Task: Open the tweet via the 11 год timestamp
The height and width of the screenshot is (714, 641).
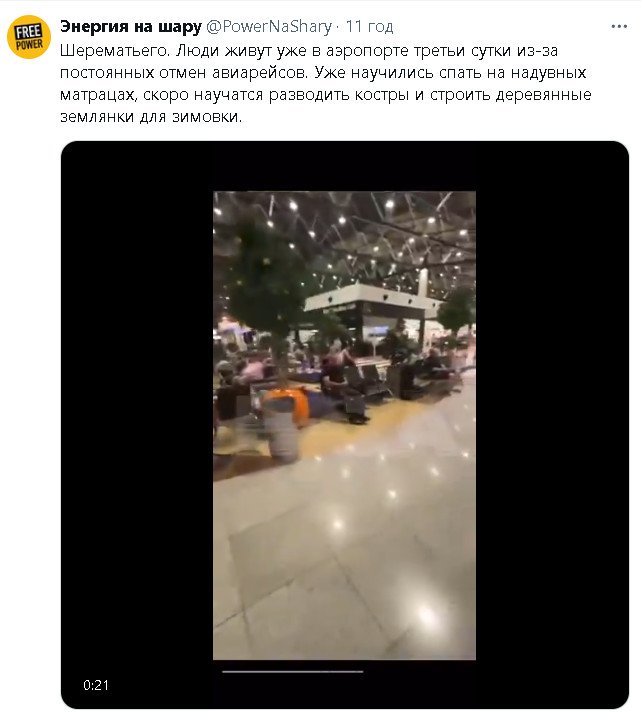Action: tap(369, 25)
